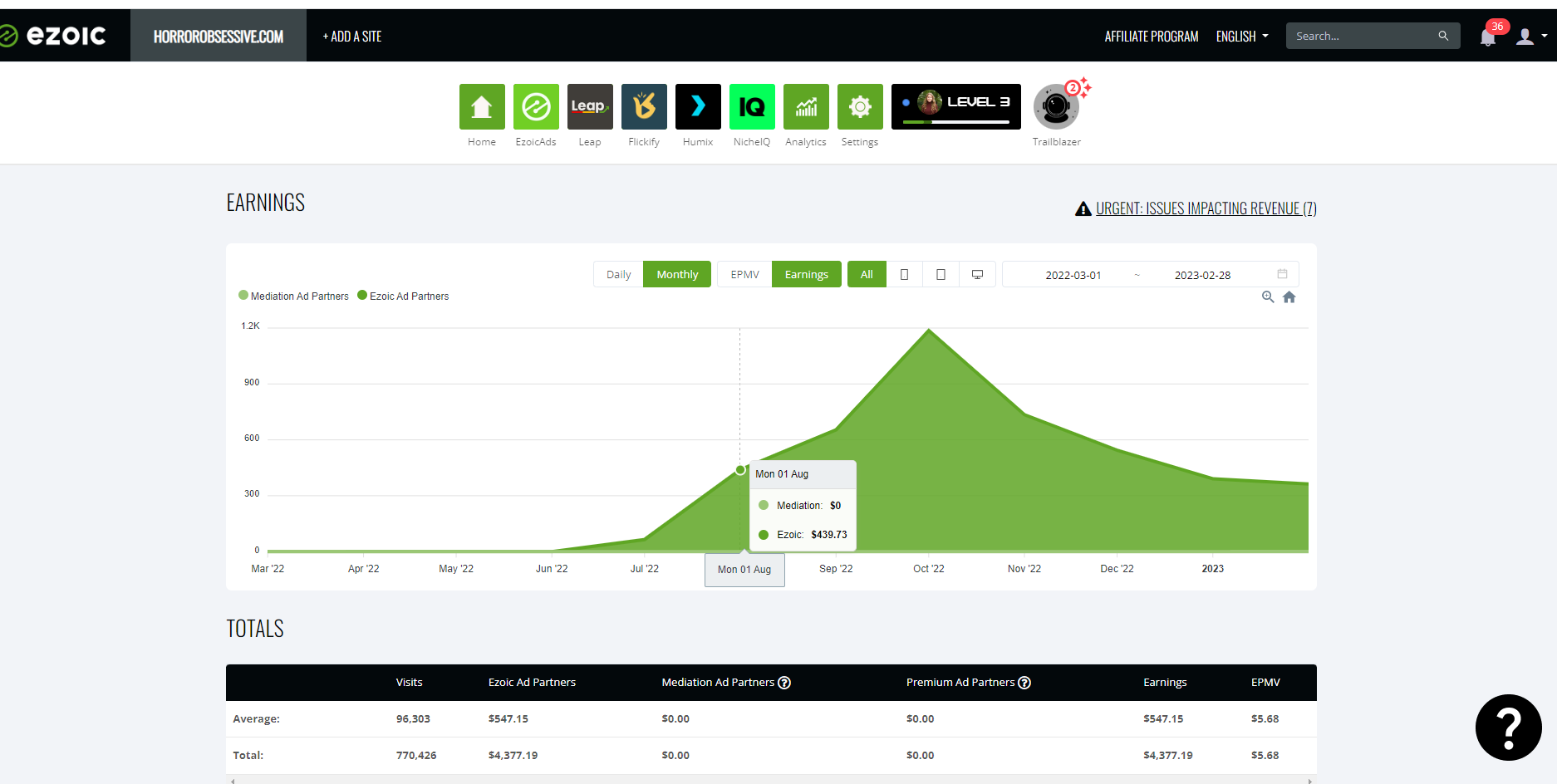Click the Visits column header
Viewport: 1557px width, 784px height.
[x=409, y=683]
